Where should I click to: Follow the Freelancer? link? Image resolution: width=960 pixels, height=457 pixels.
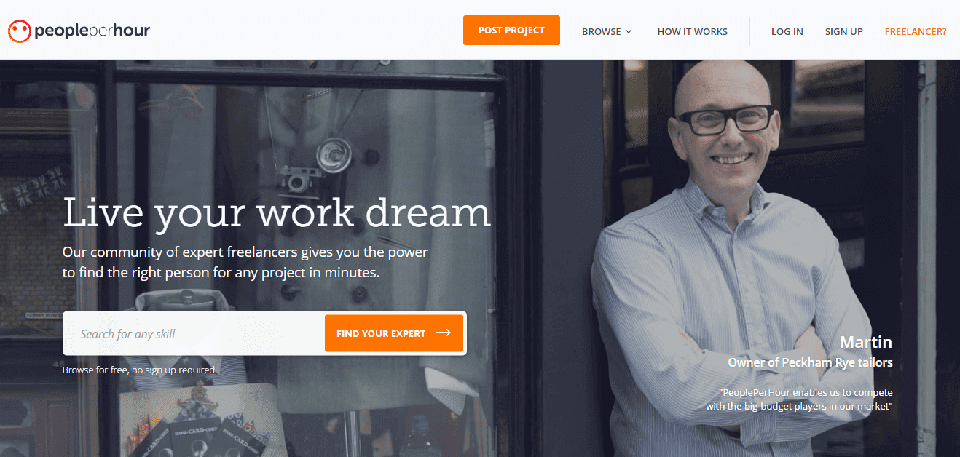point(915,31)
